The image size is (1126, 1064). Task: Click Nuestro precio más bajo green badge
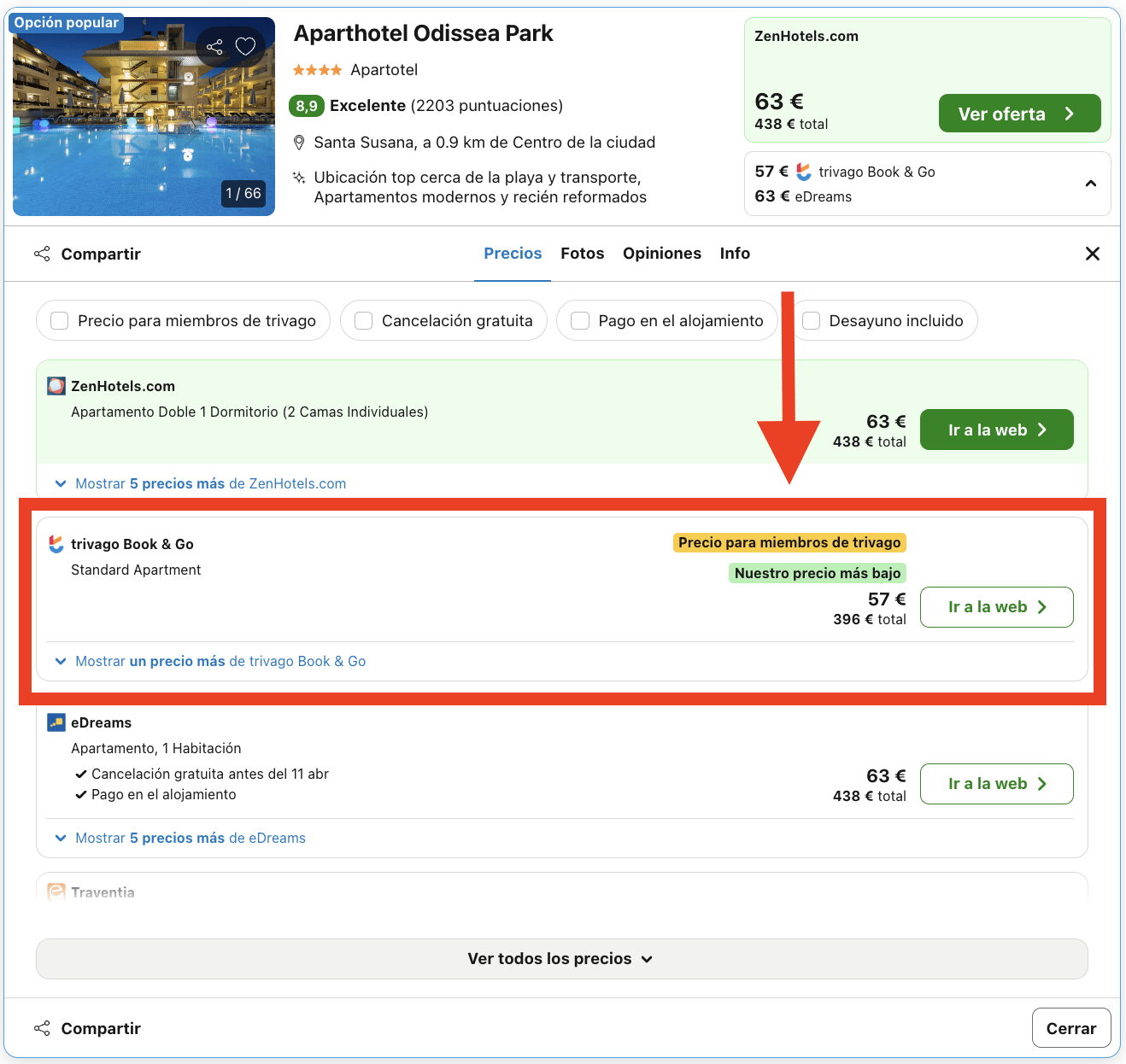[818, 573]
